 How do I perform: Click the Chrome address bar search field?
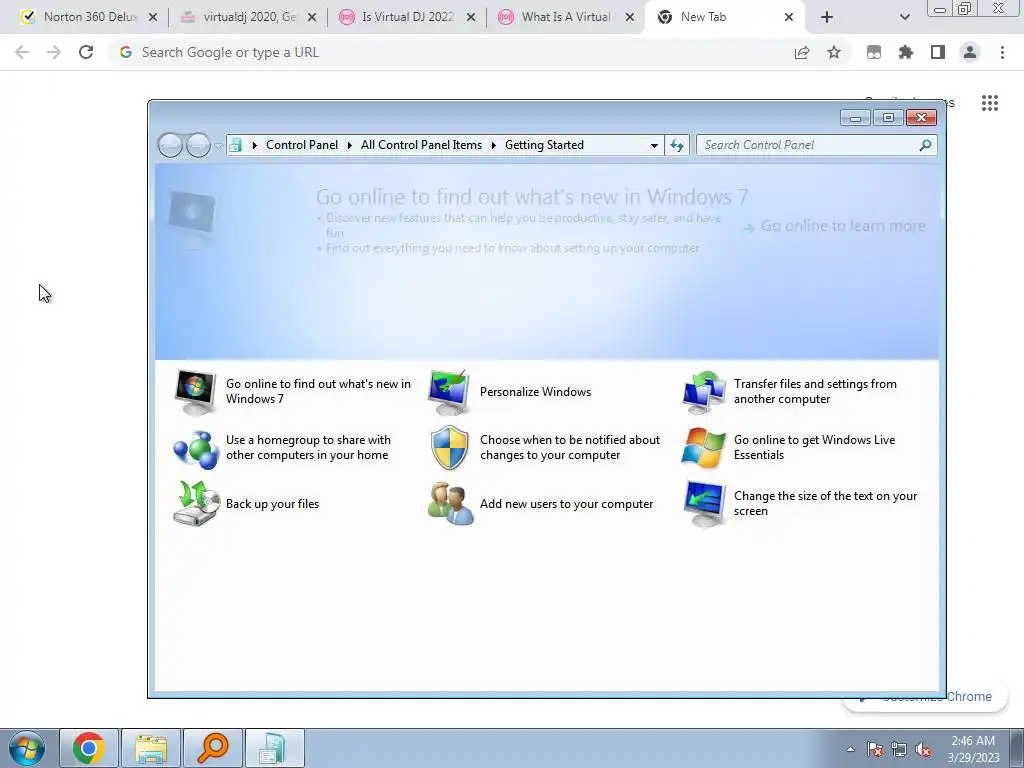(451, 52)
